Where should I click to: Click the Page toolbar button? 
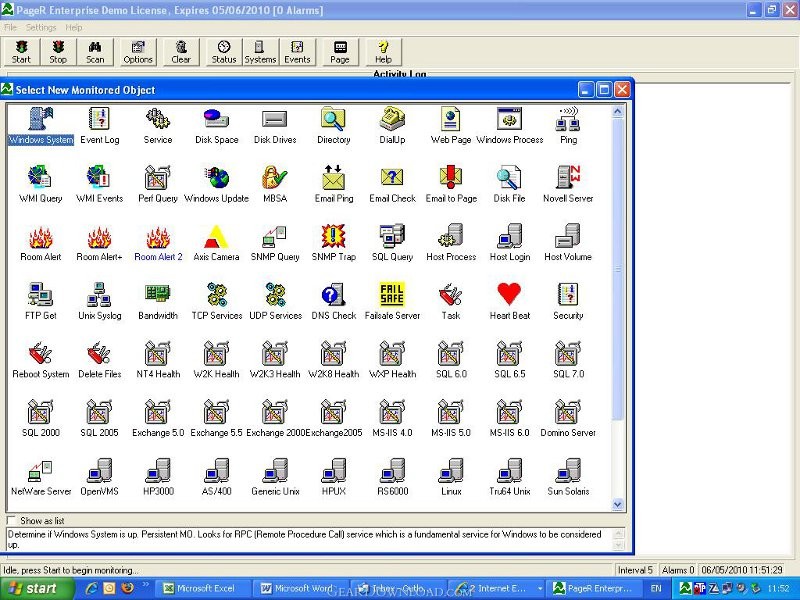340,52
